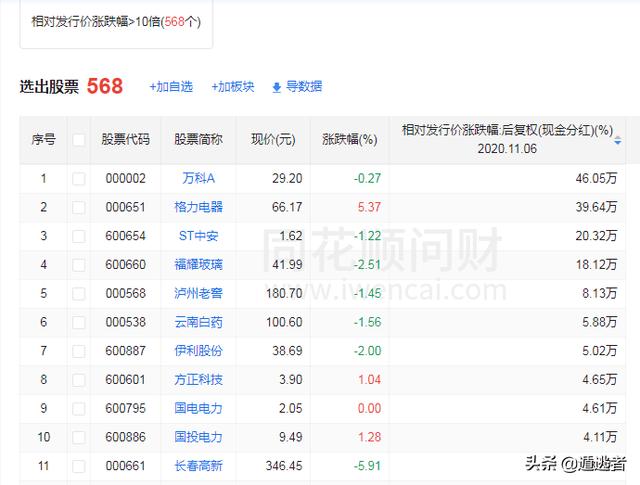Open stock link 国电电力
The height and width of the screenshot is (485, 640).
[x=198, y=408]
